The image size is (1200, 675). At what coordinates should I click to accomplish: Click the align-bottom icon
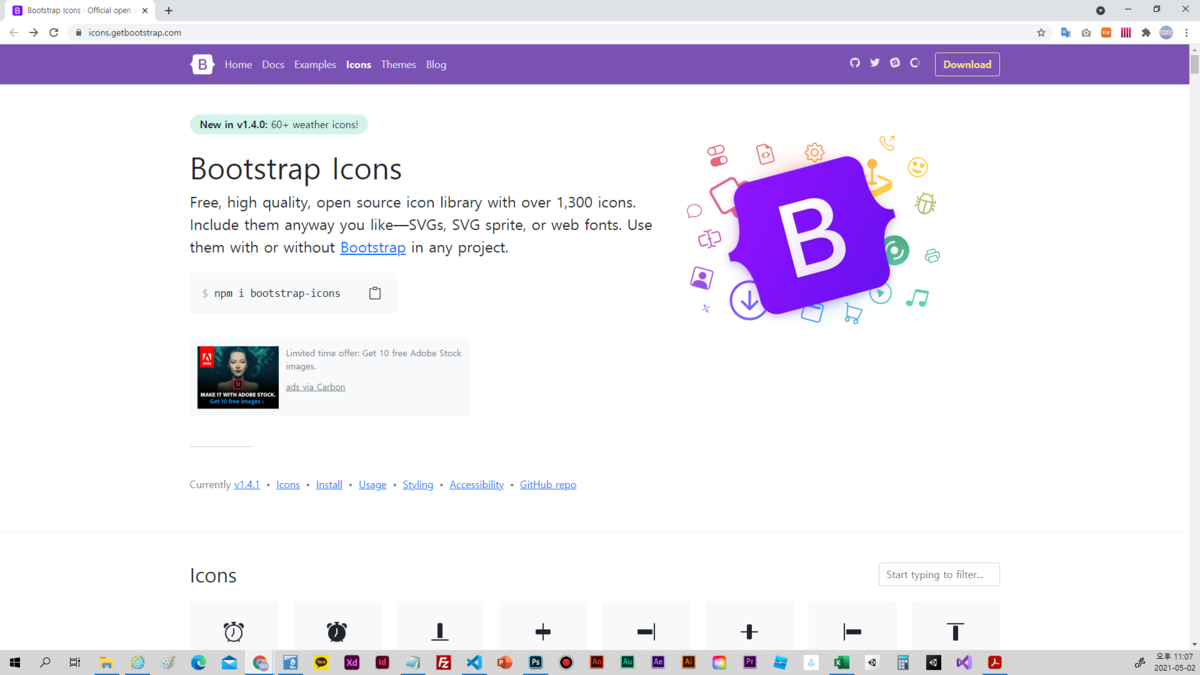[x=440, y=631]
